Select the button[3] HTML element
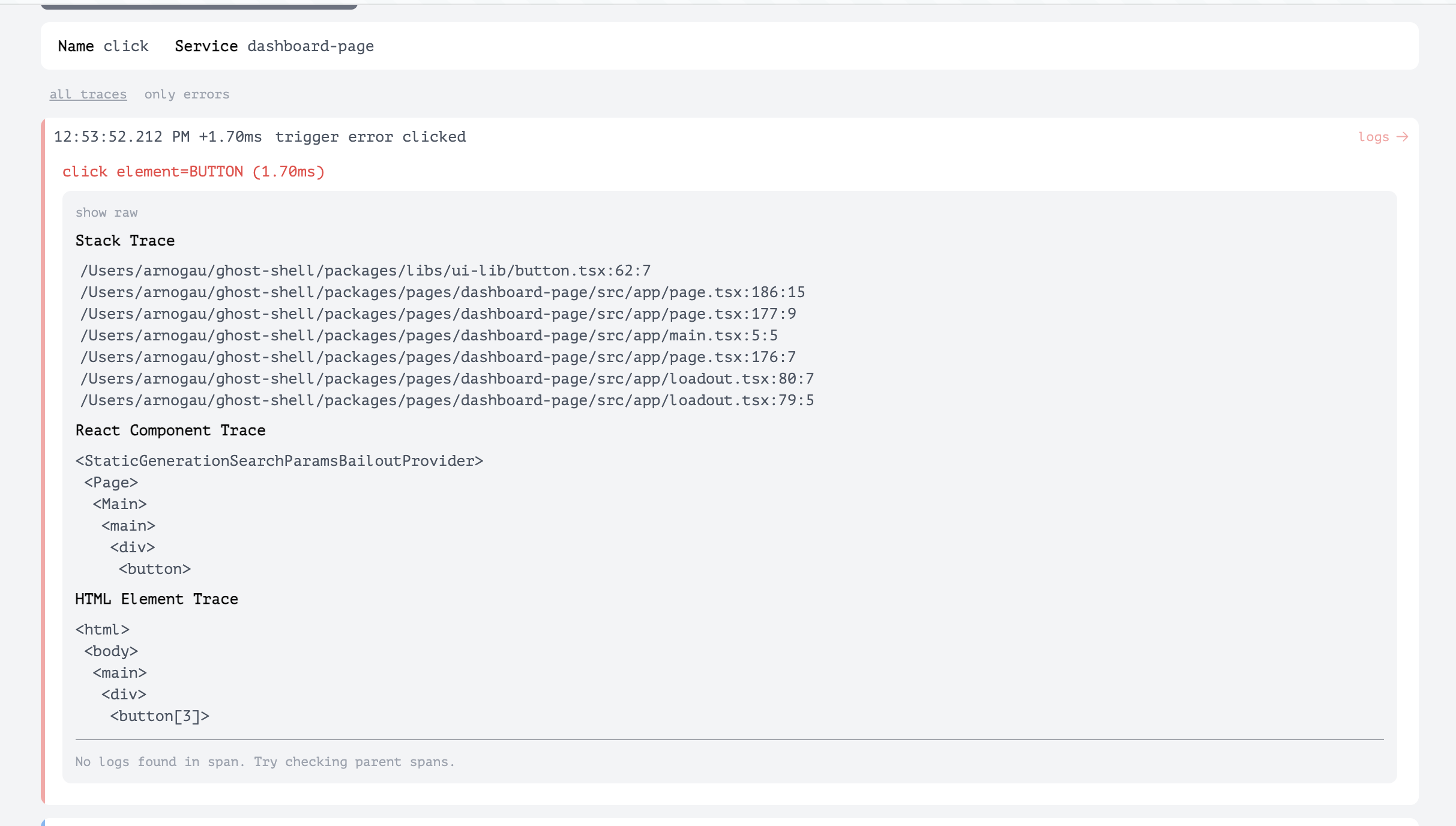 [x=160, y=716]
